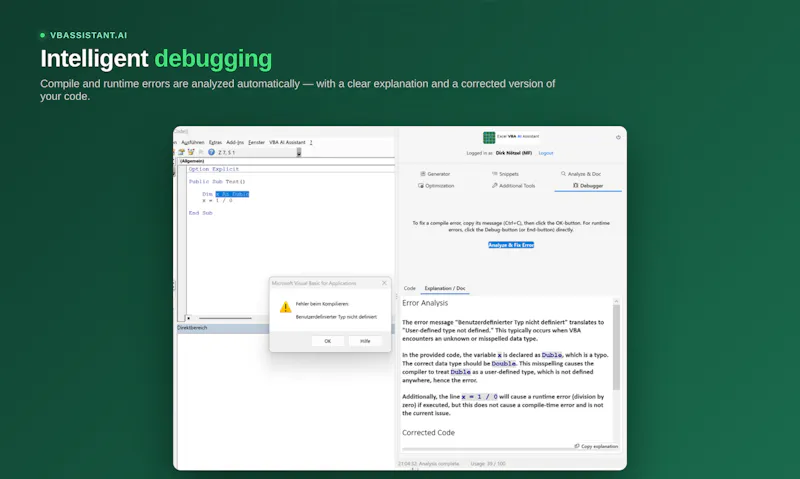Click the Copy explanation button
The width and height of the screenshot is (800, 479).
[x=596, y=446]
